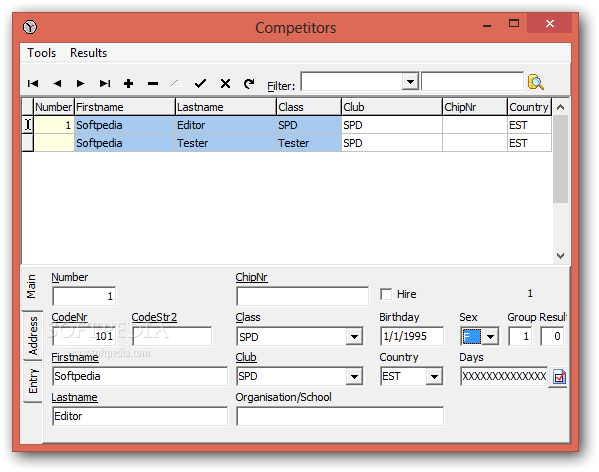Image resolution: width=599 pixels, height=472 pixels.
Task: Open Days selection checklist icon
Action: [559, 377]
